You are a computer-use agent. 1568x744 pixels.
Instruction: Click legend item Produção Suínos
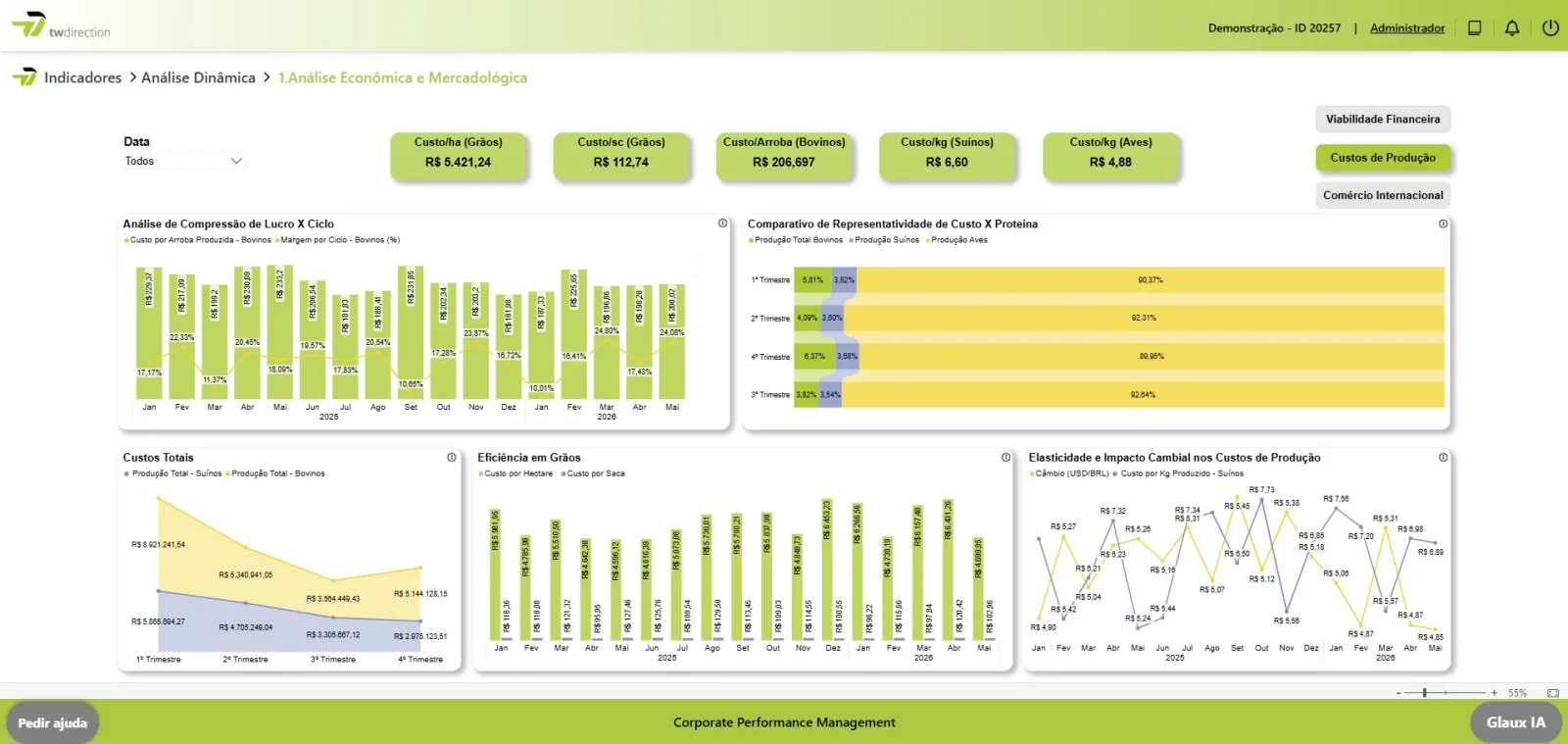pos(884,240)
